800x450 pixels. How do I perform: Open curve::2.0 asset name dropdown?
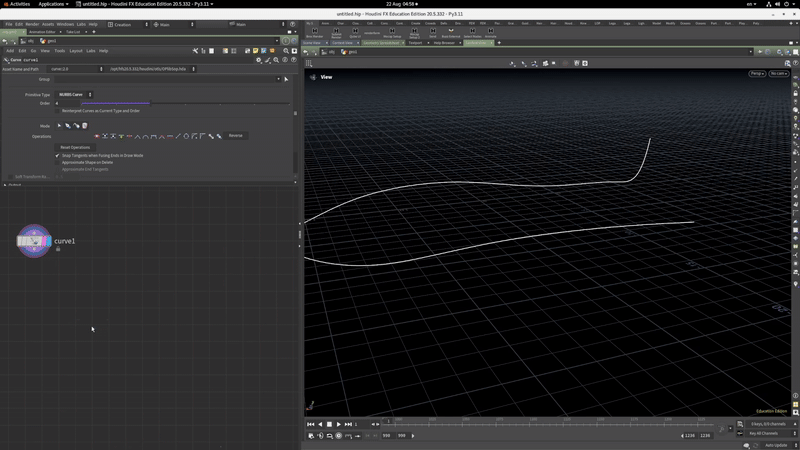coord(76,69)
